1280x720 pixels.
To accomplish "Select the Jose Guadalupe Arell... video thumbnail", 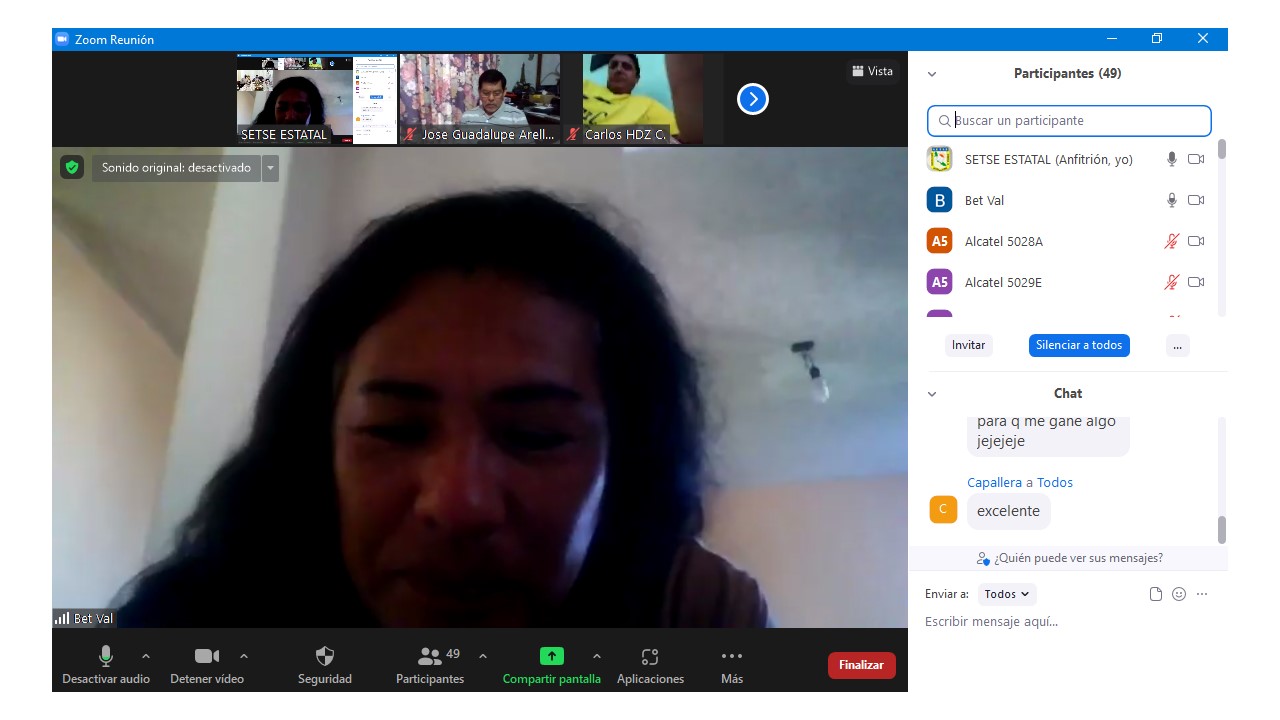I will (x=480, y=99).
